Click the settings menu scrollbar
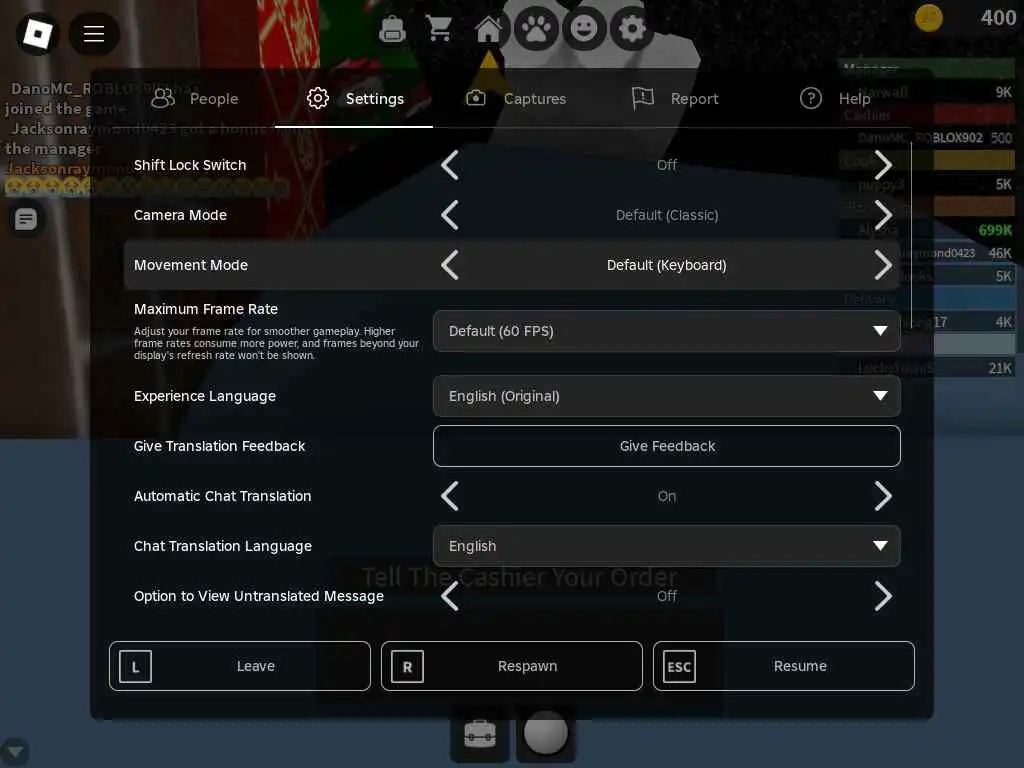Viewport: 1024px width, 768px height. (x=911, y=235)
